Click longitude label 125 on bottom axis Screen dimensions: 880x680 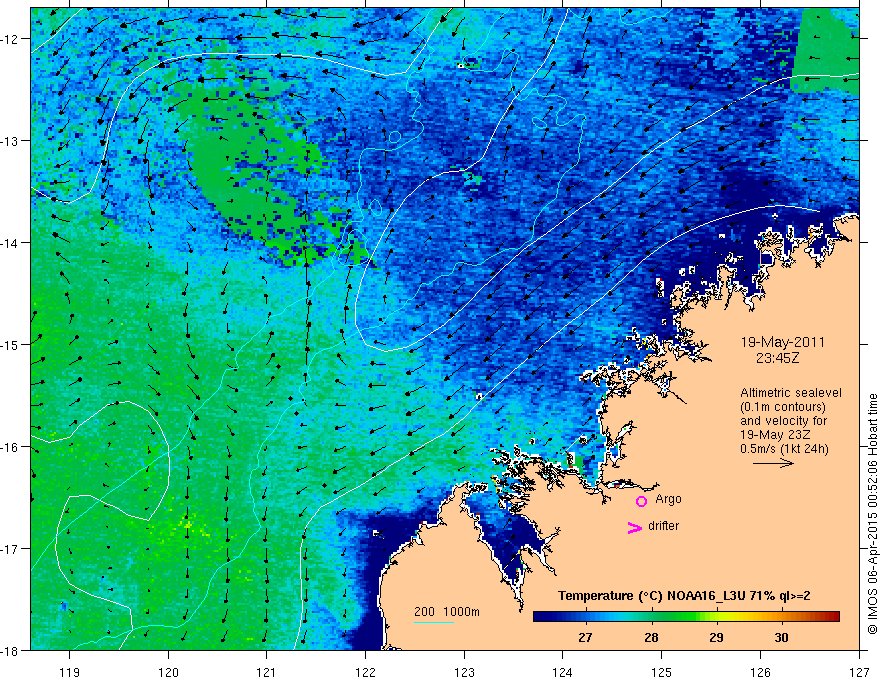[x=662, y=672]
